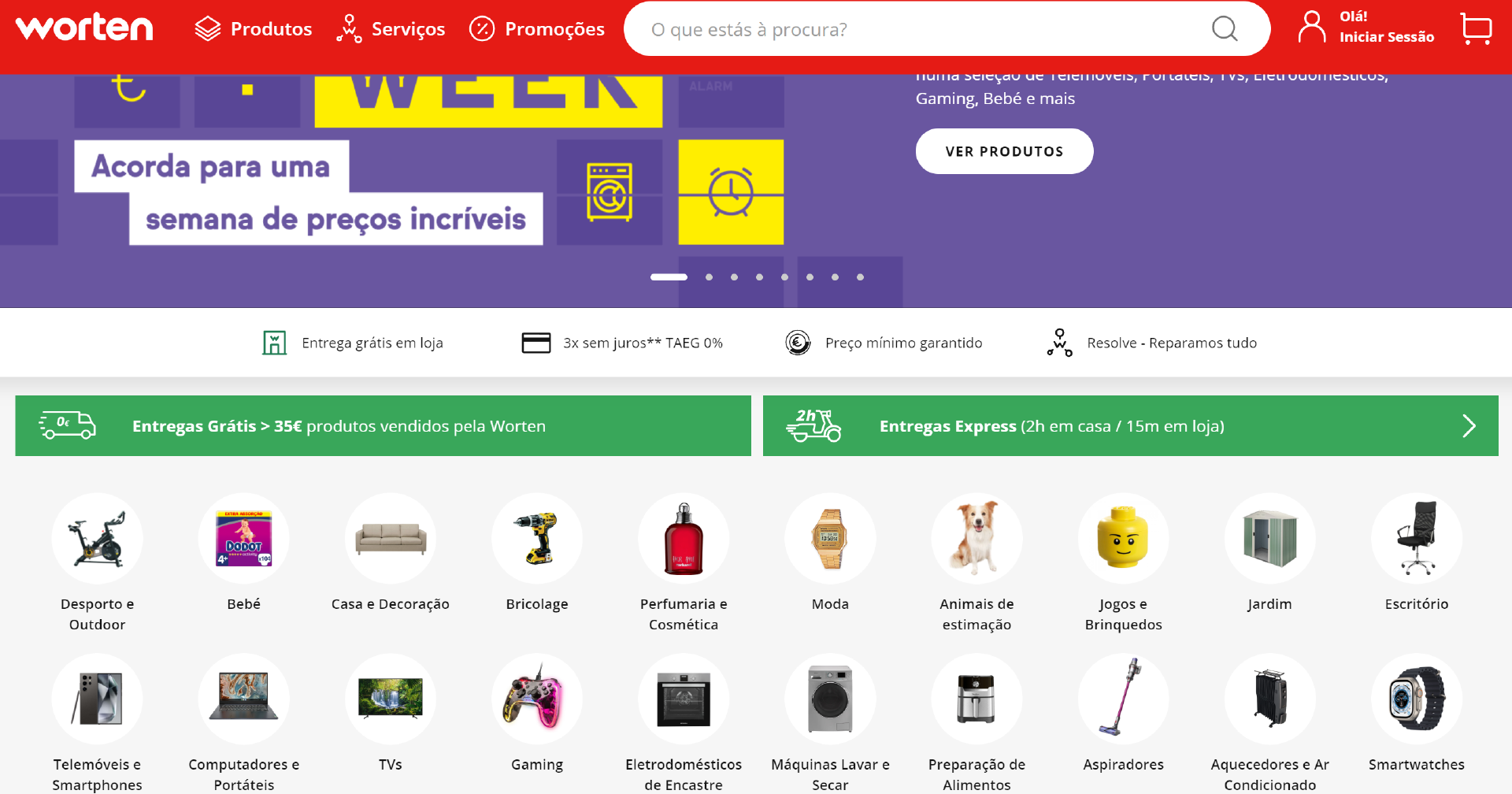Viewport: 1512px width, 794px height.
Task: Select the Aspiradores vacuum icon
Action: pyautogui.click(x=1123, y=699)
